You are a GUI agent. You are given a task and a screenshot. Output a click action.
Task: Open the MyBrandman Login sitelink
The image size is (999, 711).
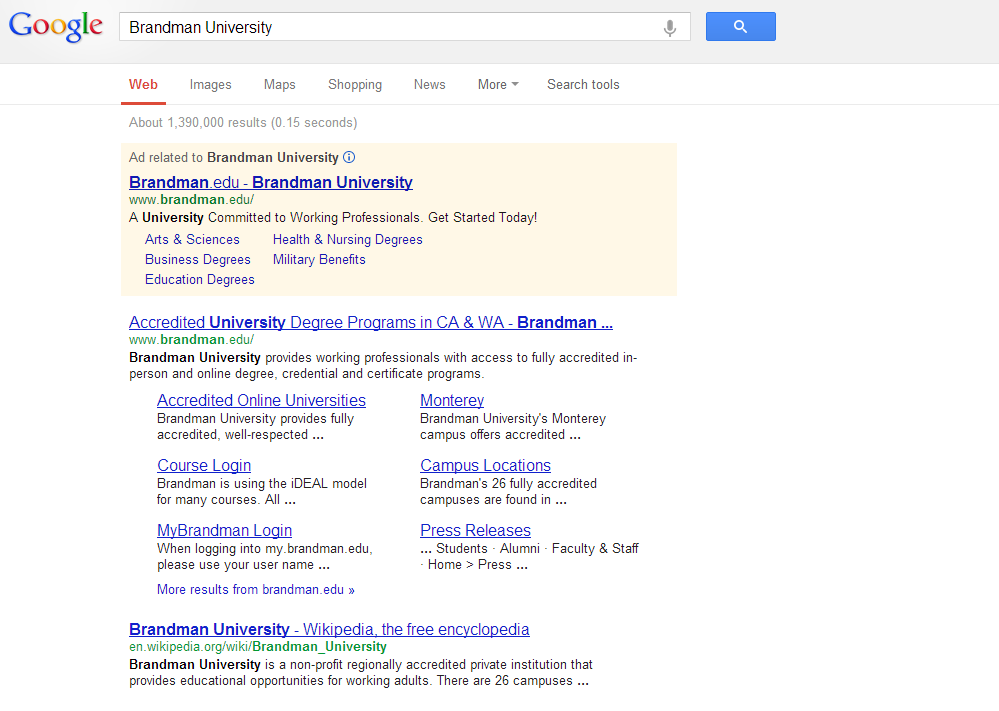(224, 530)
